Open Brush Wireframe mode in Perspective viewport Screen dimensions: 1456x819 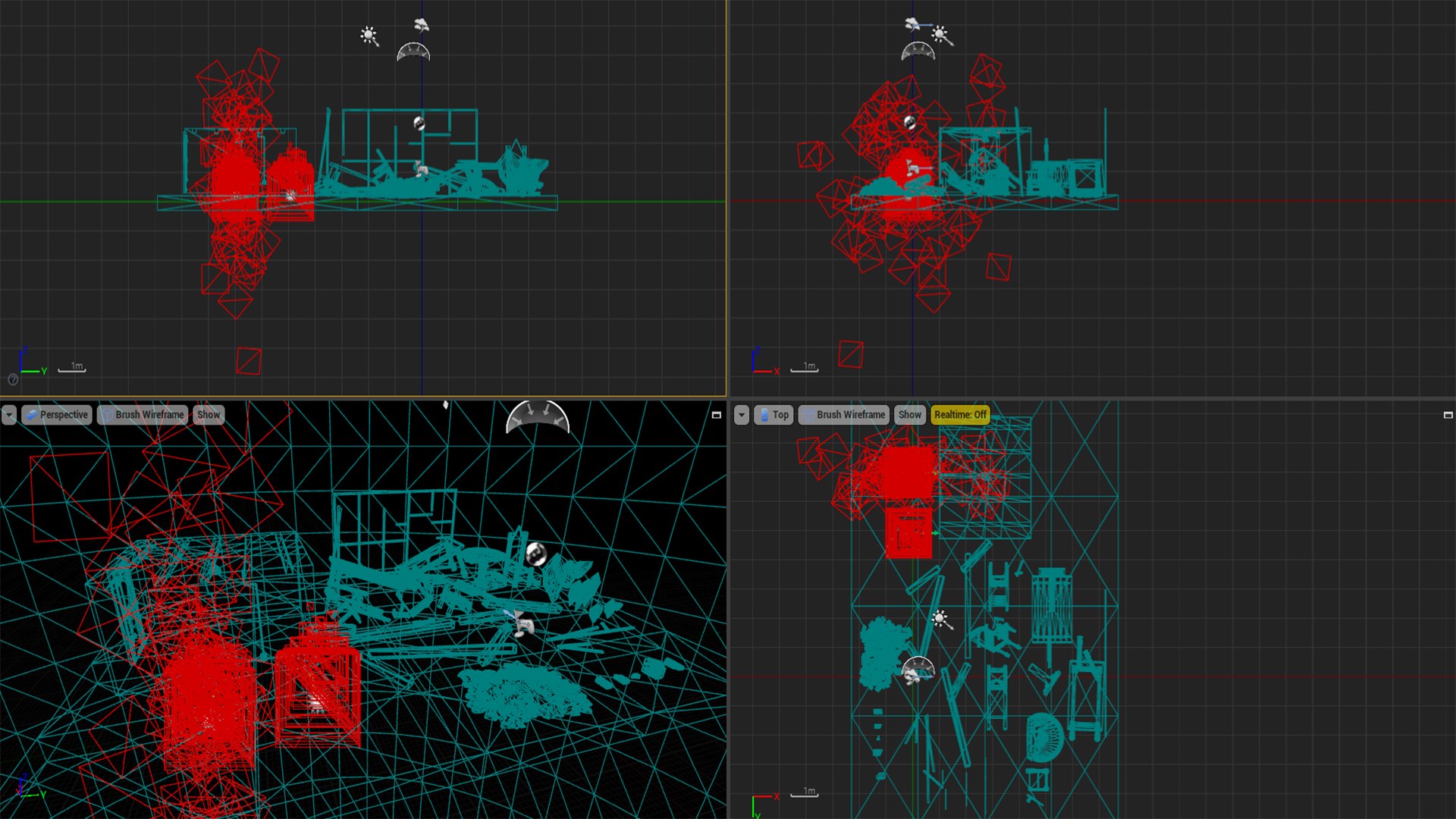pyautogui.click(x=143, y=415)
